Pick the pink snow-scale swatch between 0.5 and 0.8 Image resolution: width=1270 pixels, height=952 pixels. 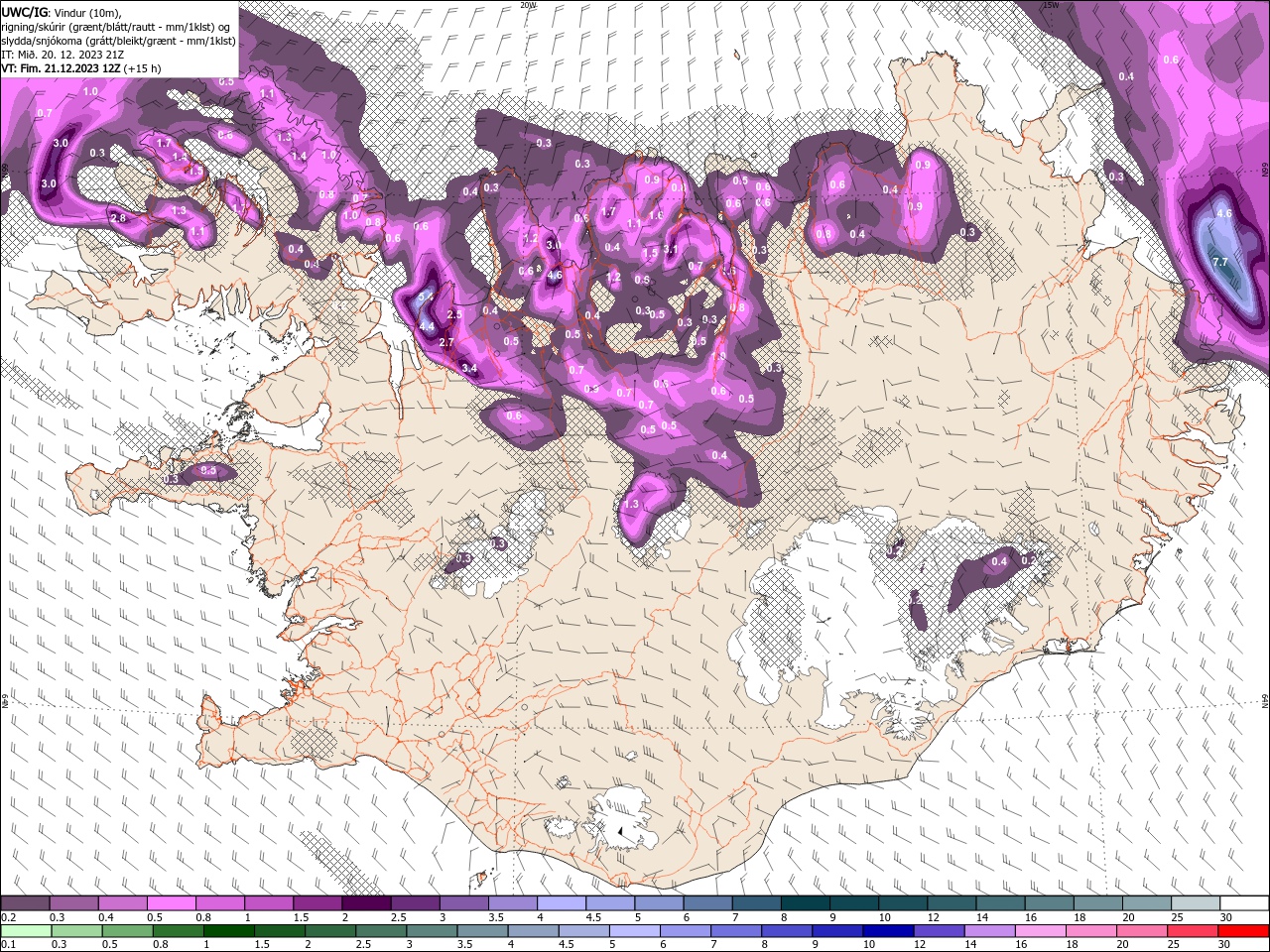(x=172, y=902)
